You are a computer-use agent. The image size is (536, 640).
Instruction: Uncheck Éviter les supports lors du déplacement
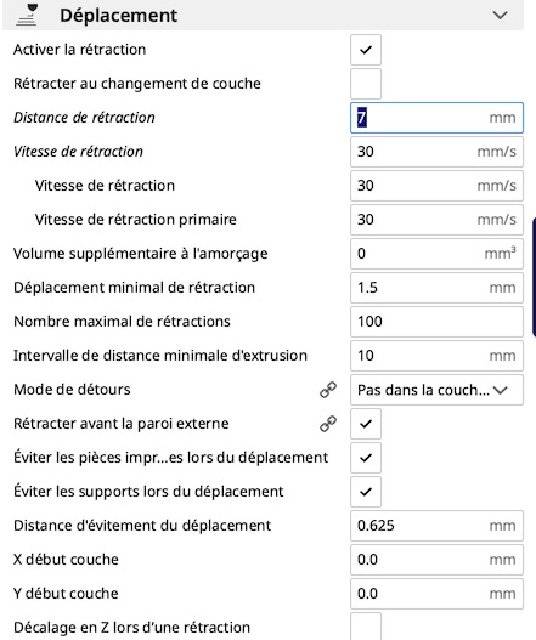pyautogui.click(x=366, y=491)
